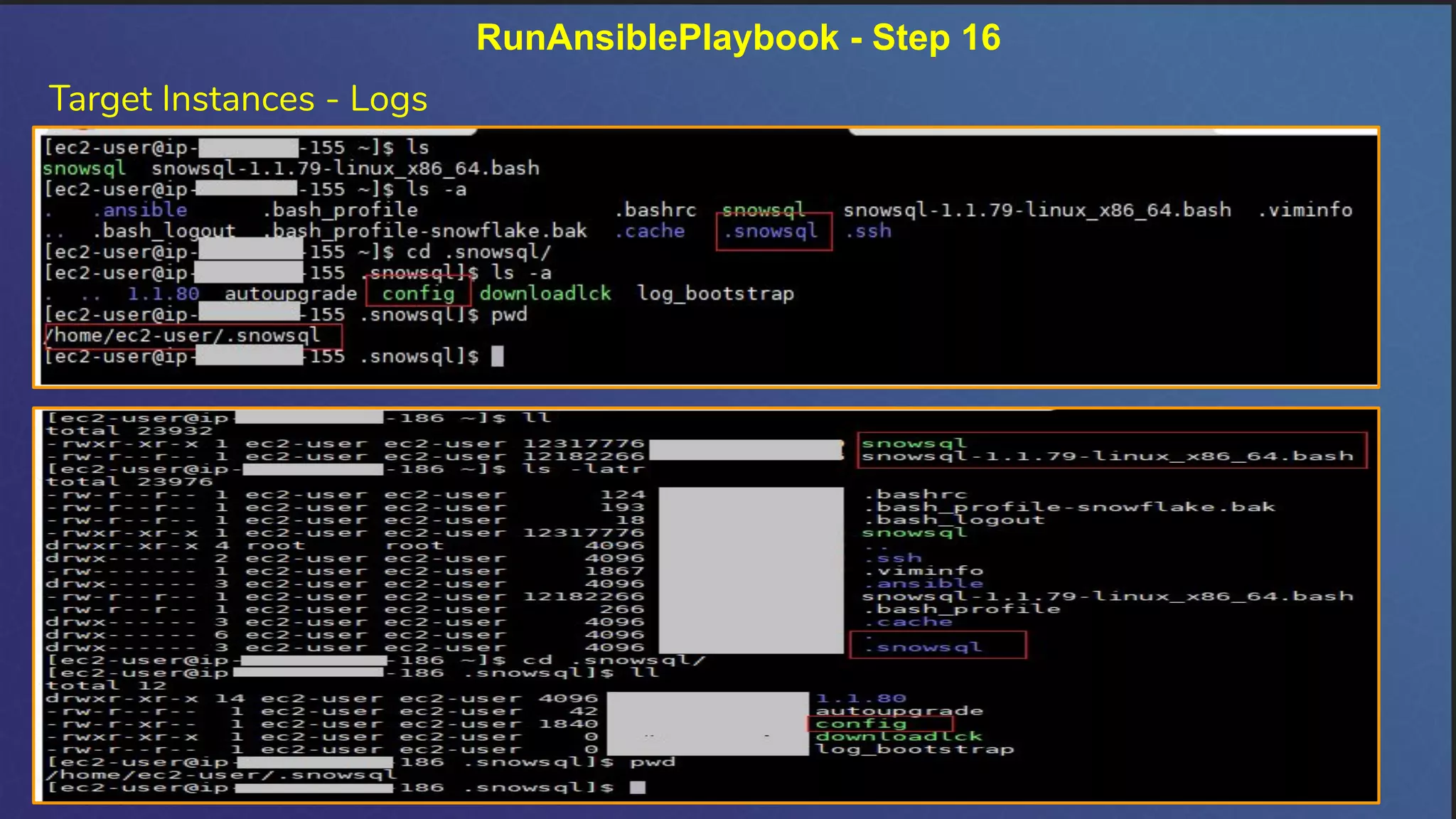Image resolution: width=1456 pixels, height=819 pixels.
Task: Click .ansible in the -155 terminal
Action: [x=139, y=210]
